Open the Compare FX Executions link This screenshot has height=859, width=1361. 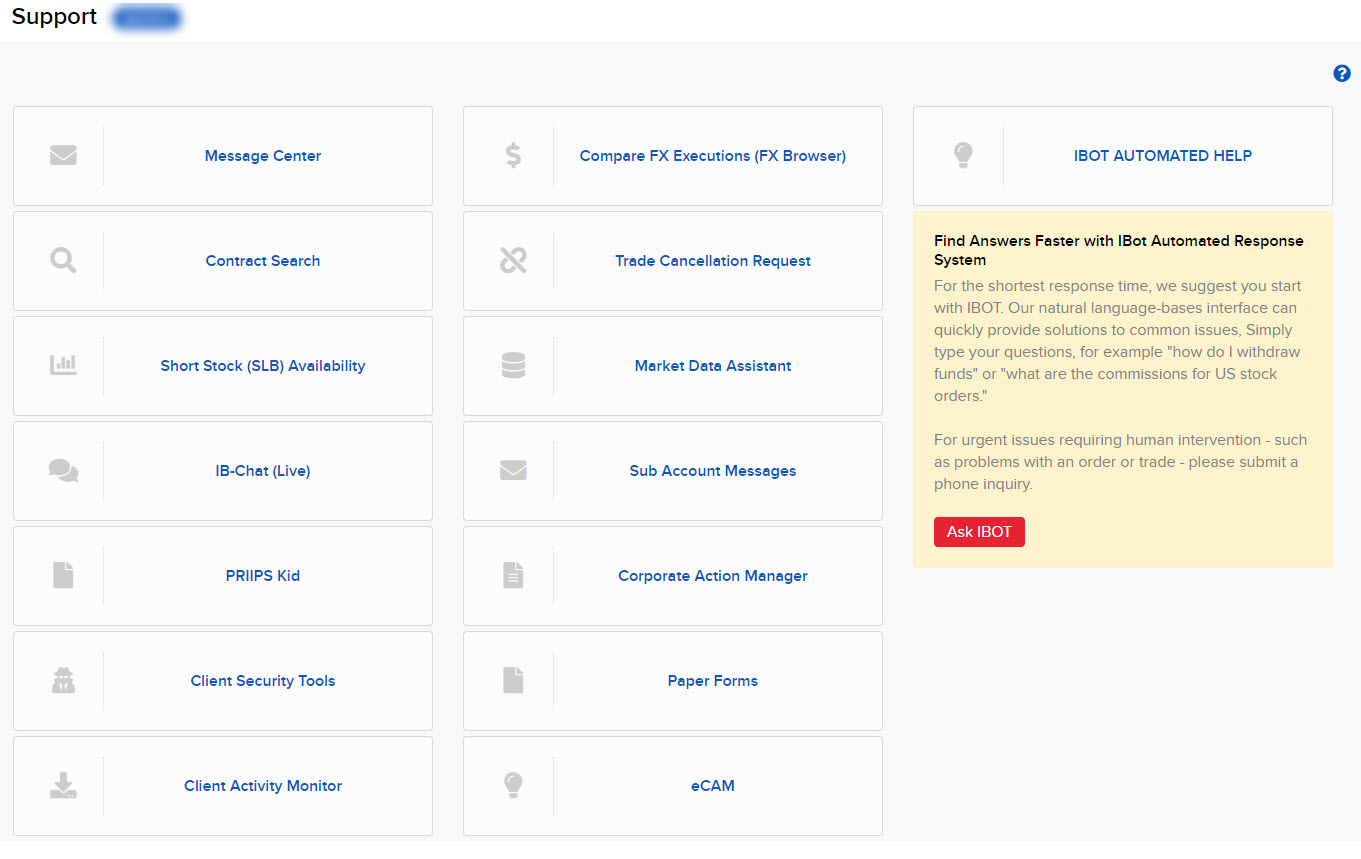click(x=712, y=155)
